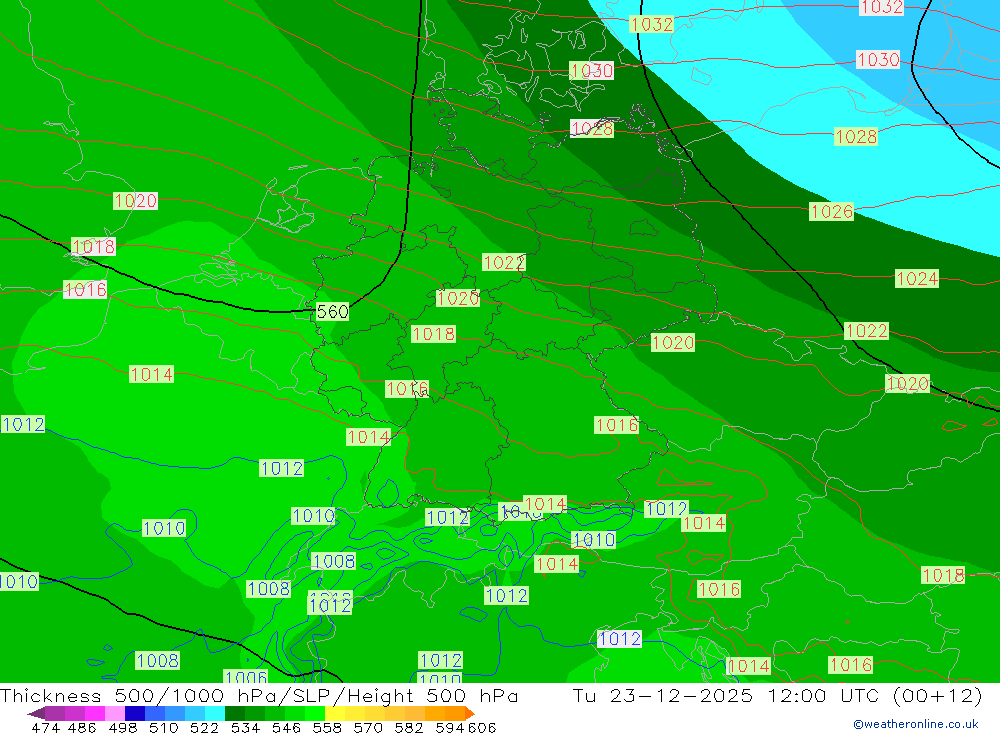
Task: Click the legend value '534'
Action: [245, 727]
